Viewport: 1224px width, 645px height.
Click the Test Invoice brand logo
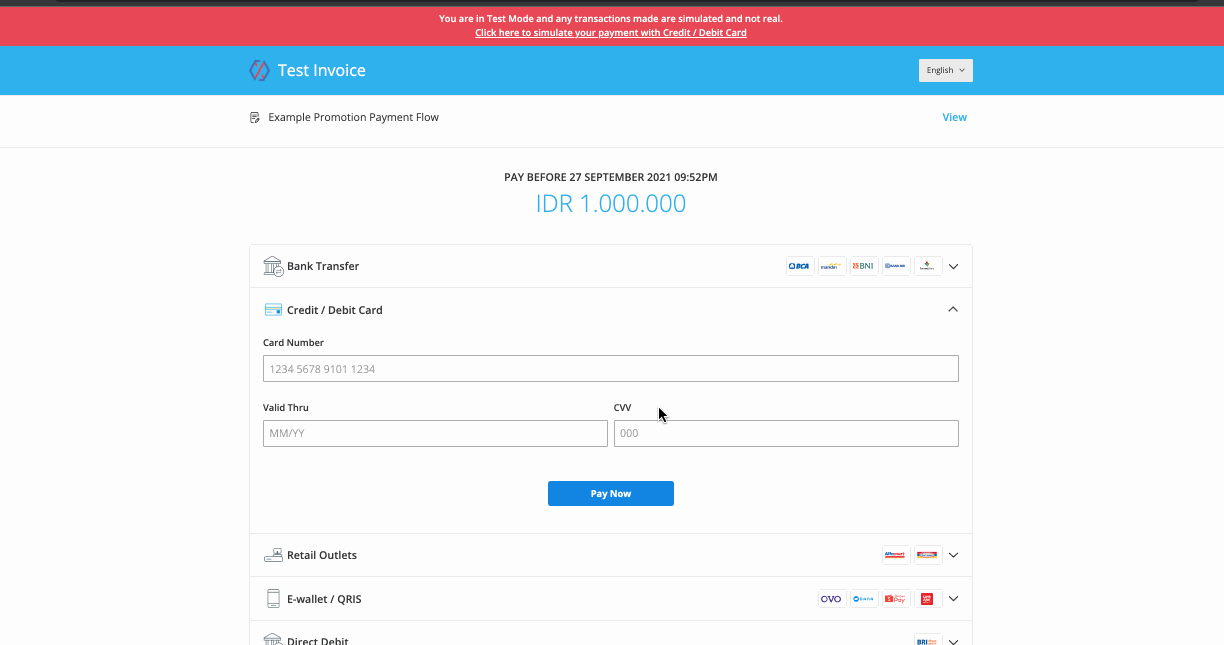pos(259,70)
